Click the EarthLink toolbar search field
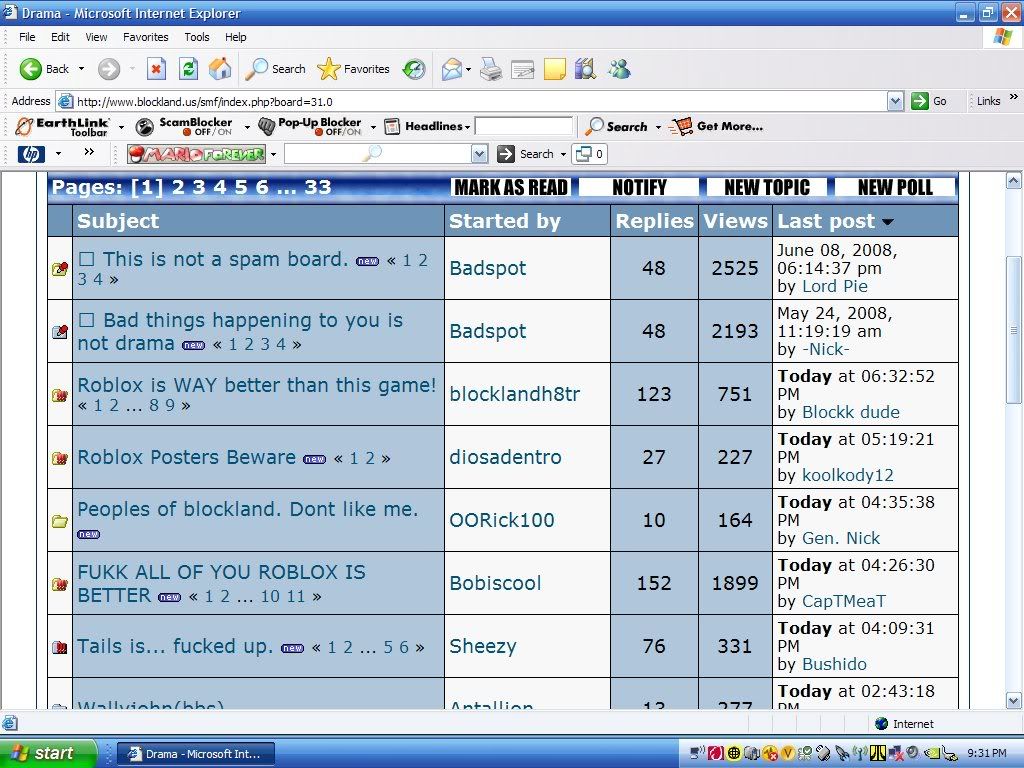 (x=523, y=126)
